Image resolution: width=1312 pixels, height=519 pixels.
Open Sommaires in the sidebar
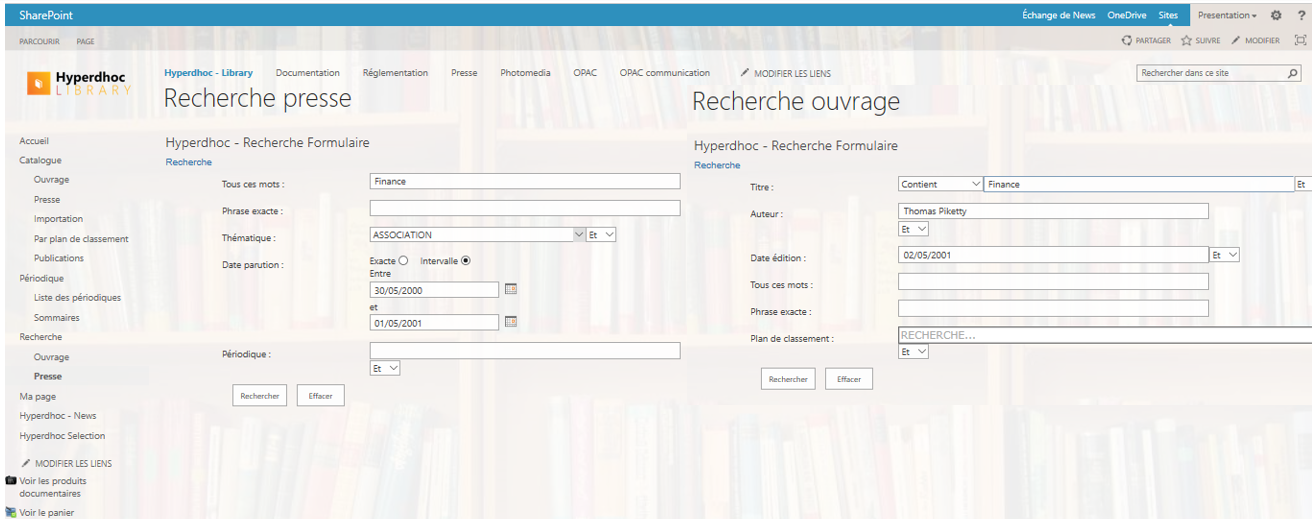coord(57,318)
